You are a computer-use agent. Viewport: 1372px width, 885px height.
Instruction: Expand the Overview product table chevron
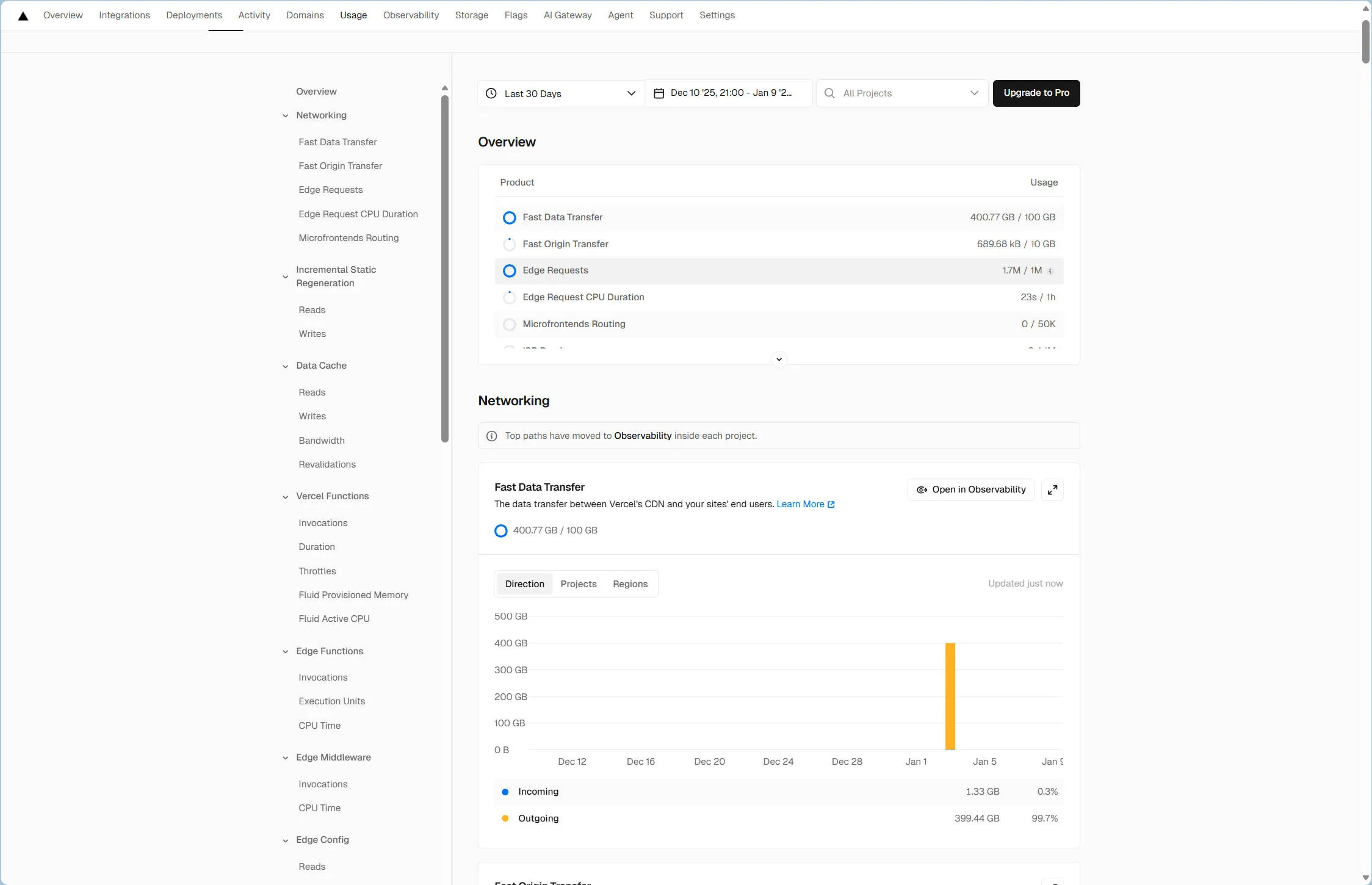tap(779, 359)
